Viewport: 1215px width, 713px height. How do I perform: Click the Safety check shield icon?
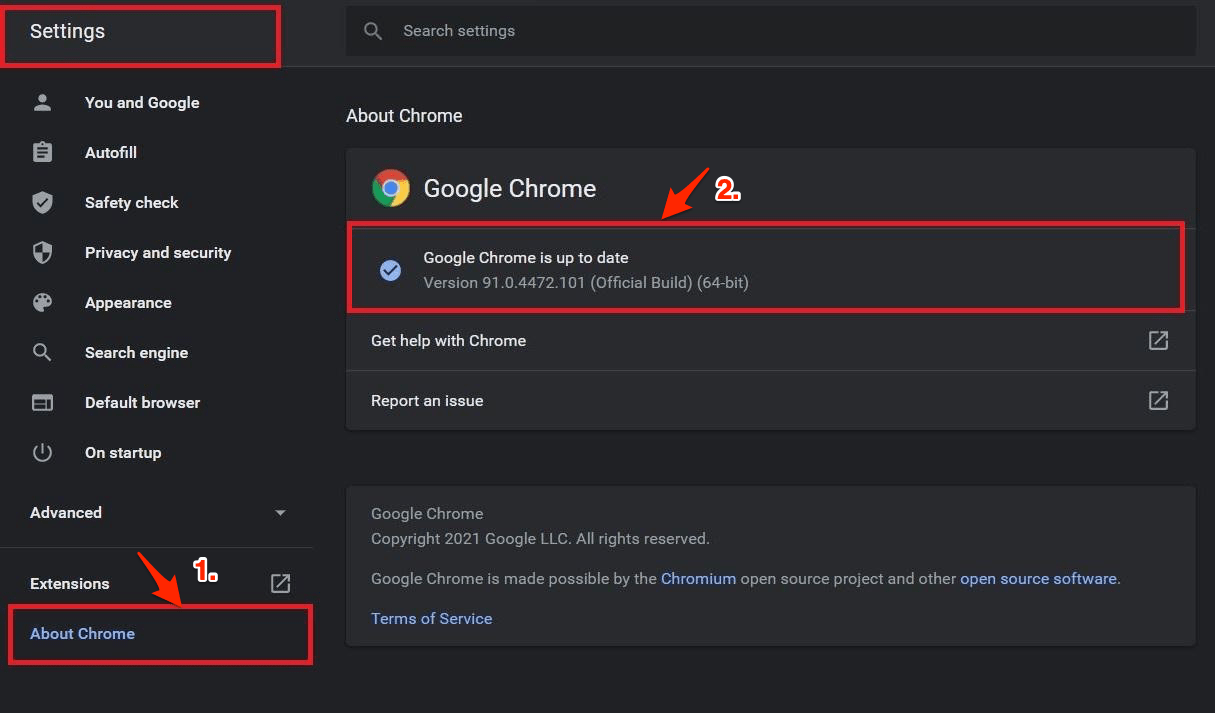click(x=42, y=202)
